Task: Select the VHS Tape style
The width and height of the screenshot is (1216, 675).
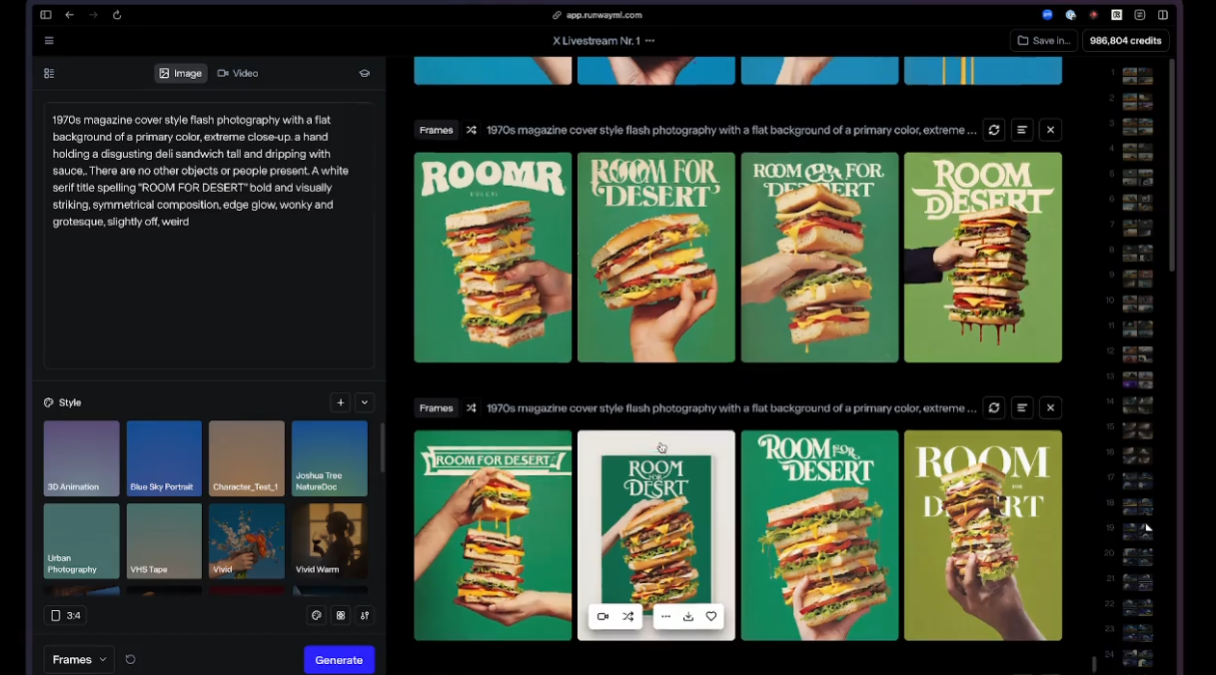Action: pyautogui.click(x=164, y=541)
